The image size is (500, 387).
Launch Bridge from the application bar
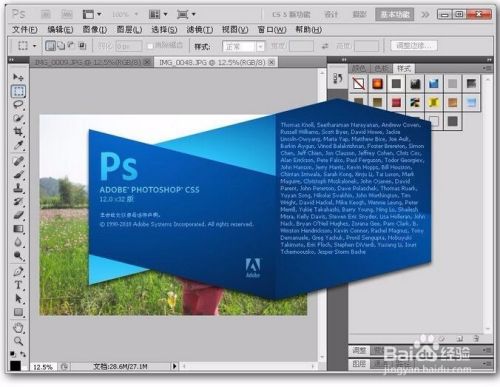click(46, 14)
